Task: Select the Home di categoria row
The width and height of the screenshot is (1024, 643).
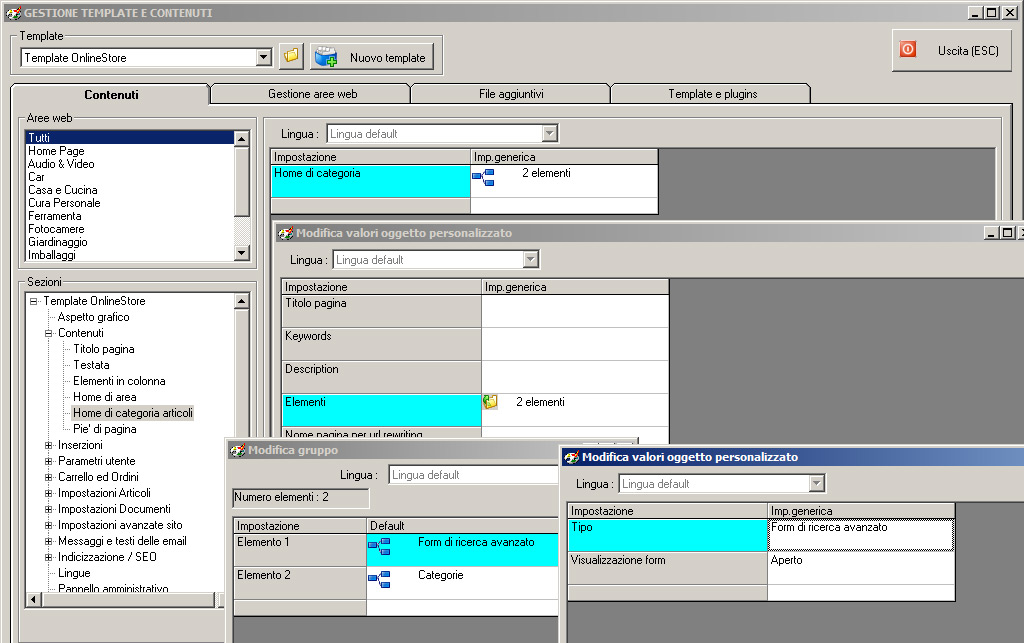Action: point(370,181)
